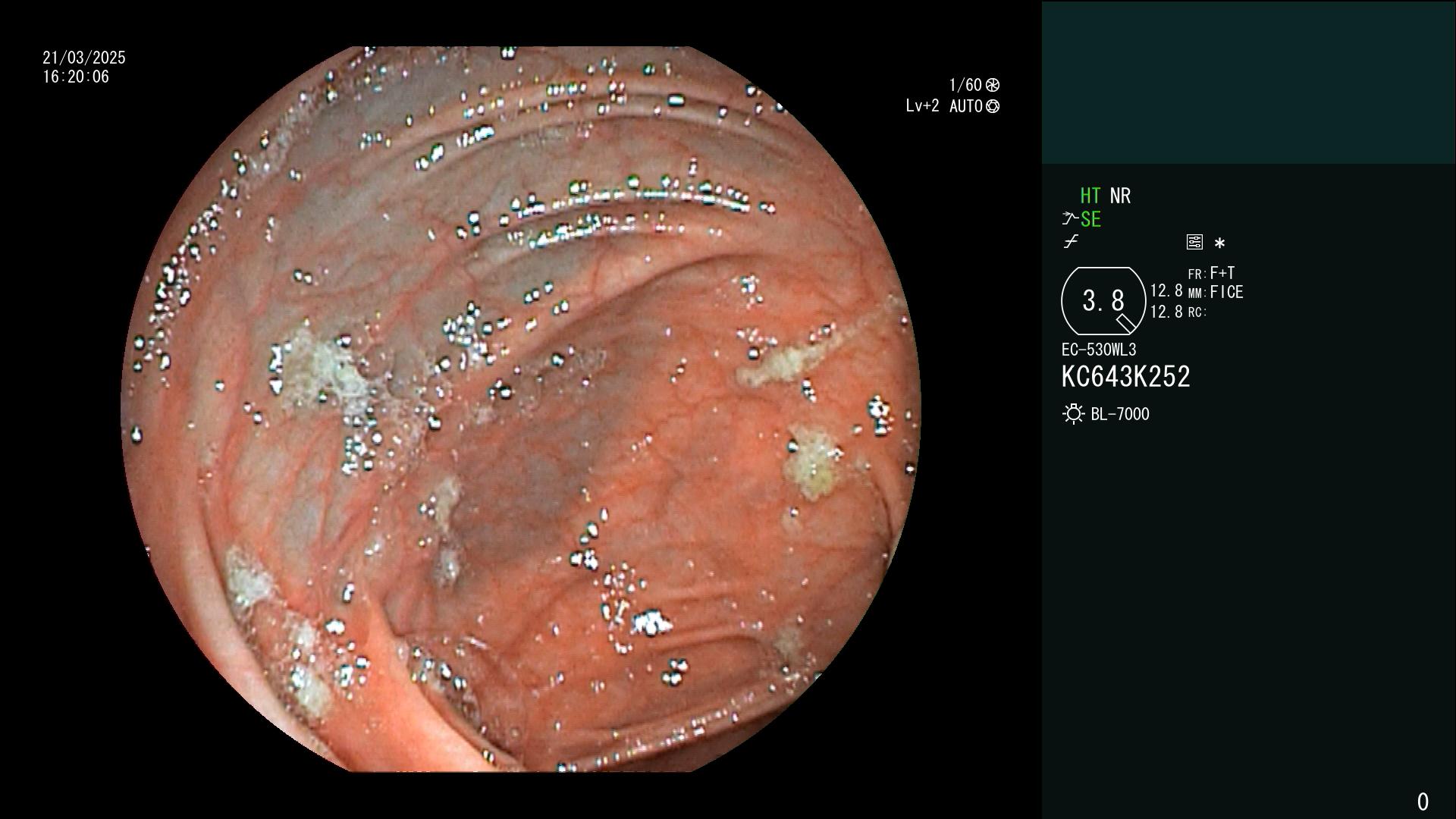Screen dimensions: 1456x819
Task: Click the light source lamp icon
Action: click(x=1073, y=414)
